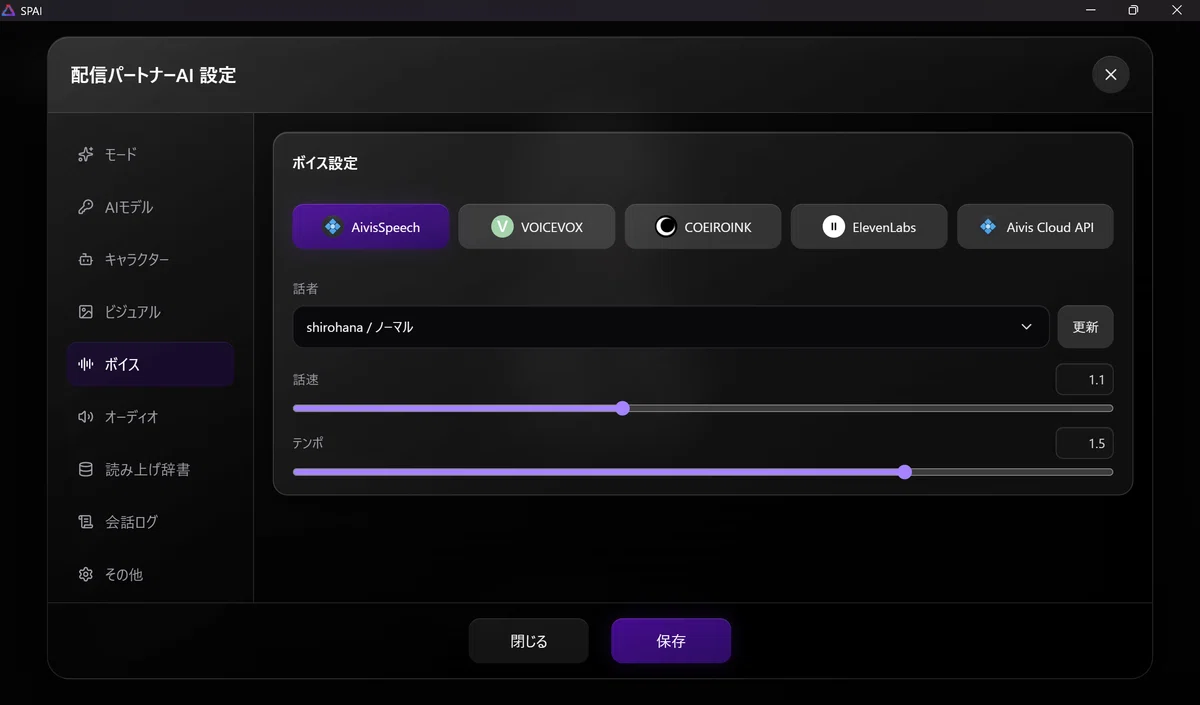This screenshot has width=1200, height=705.
Task: Close the settings dialog with X
Action: pyautogui.click(x=1110, y=75)
